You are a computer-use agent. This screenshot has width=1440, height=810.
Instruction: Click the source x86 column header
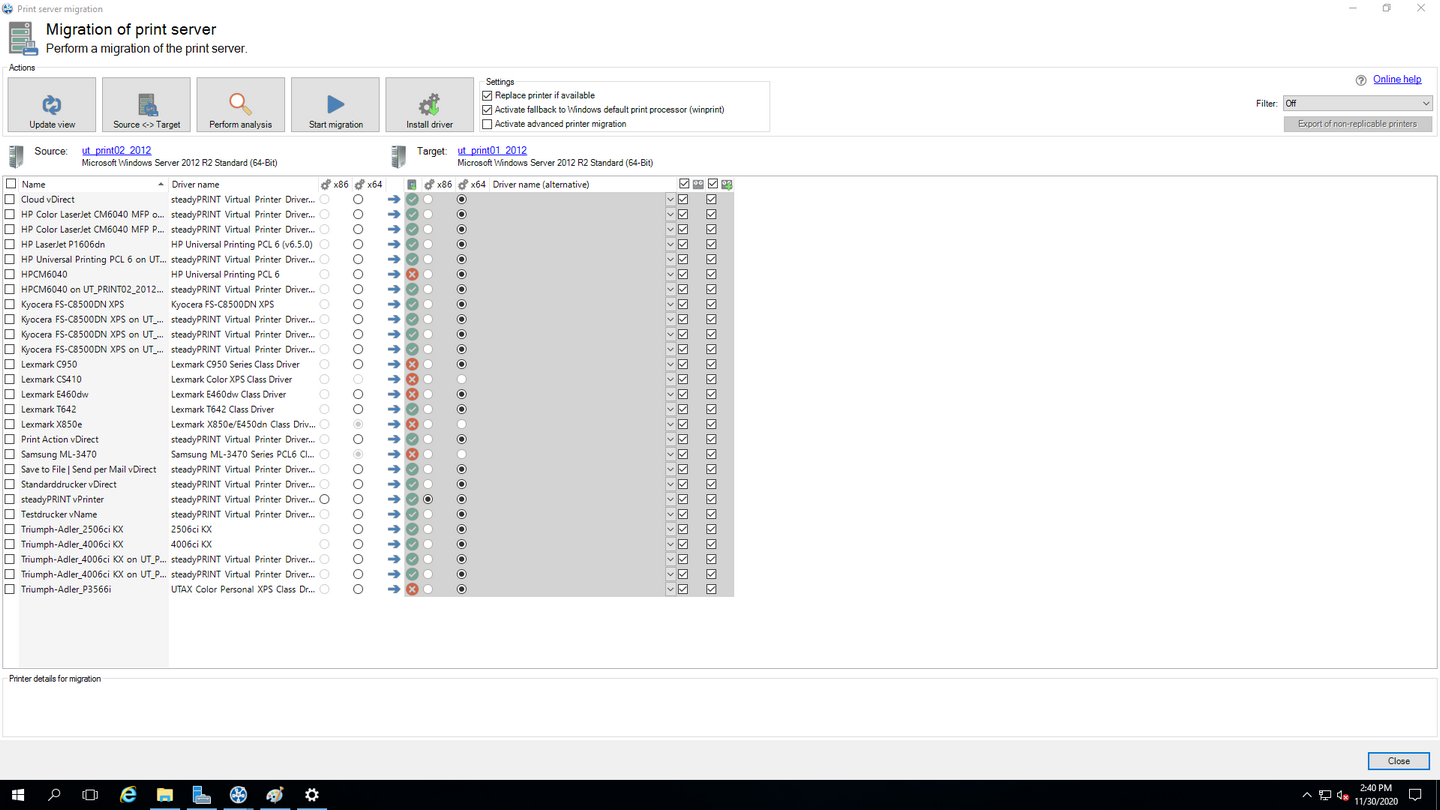[x=335, y=184]
